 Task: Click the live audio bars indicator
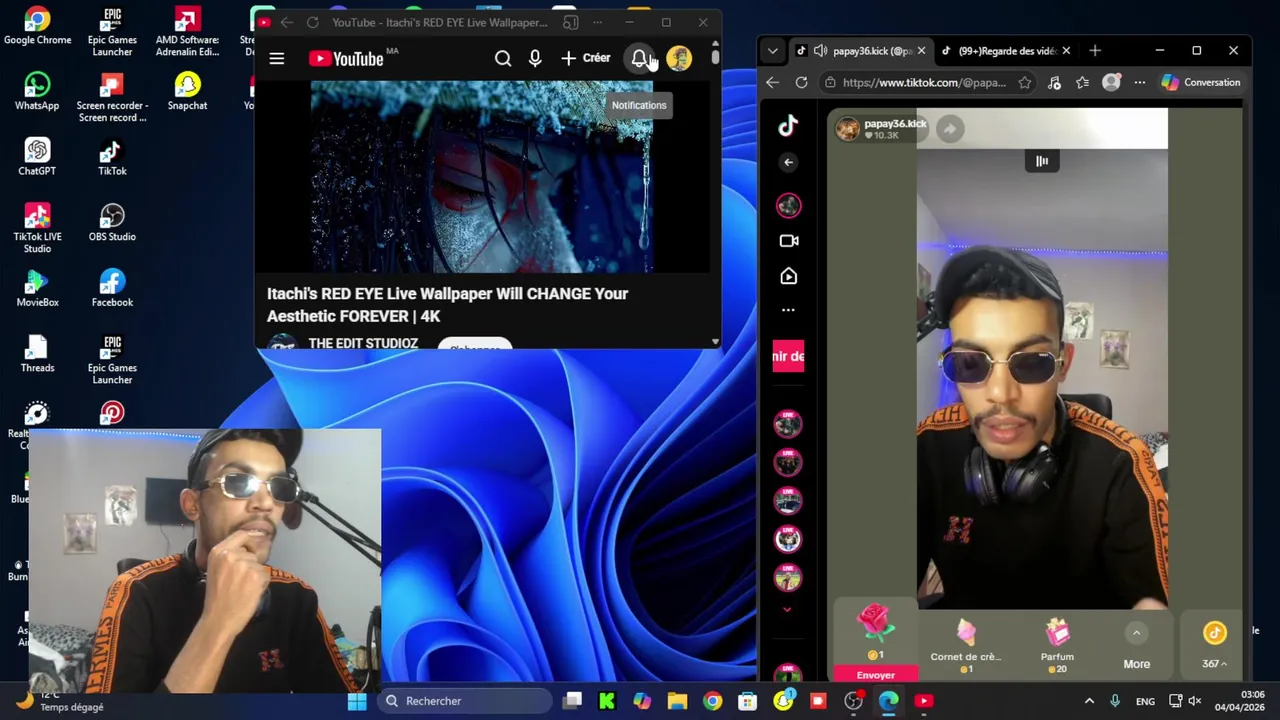[x=1042, y=161]
